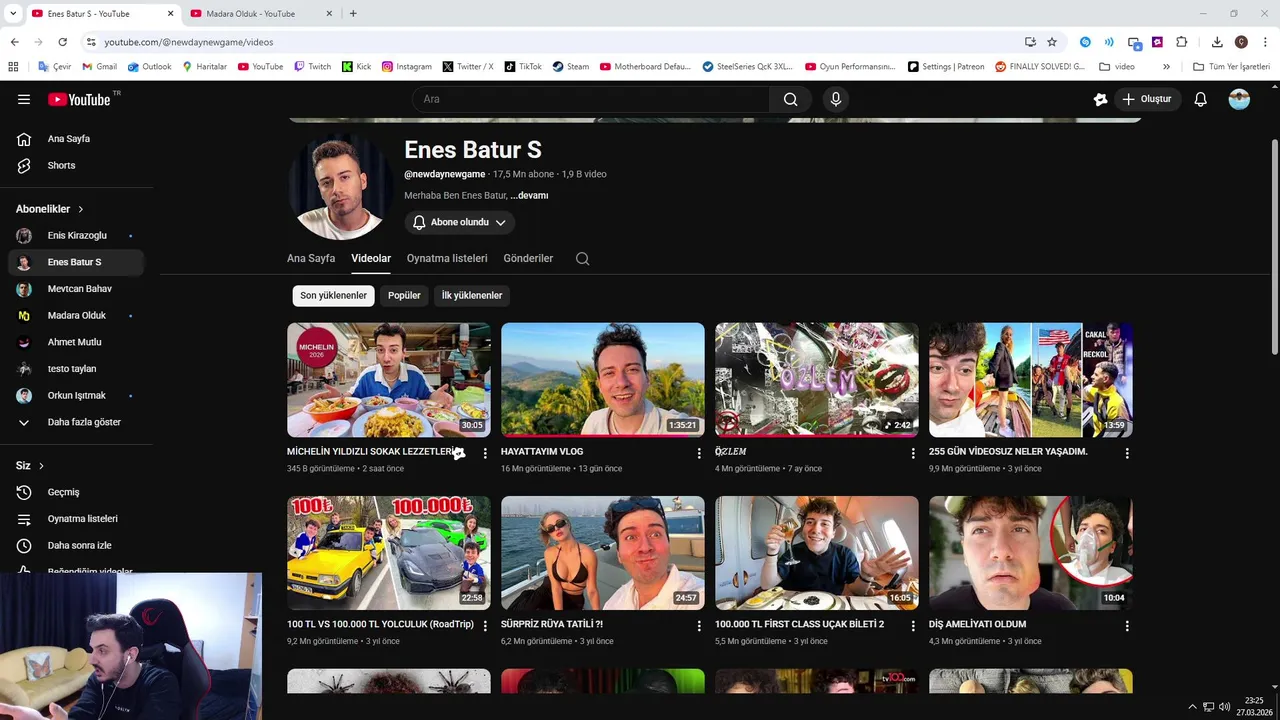Search within channel using magnifier icon

tap(582, 258)
